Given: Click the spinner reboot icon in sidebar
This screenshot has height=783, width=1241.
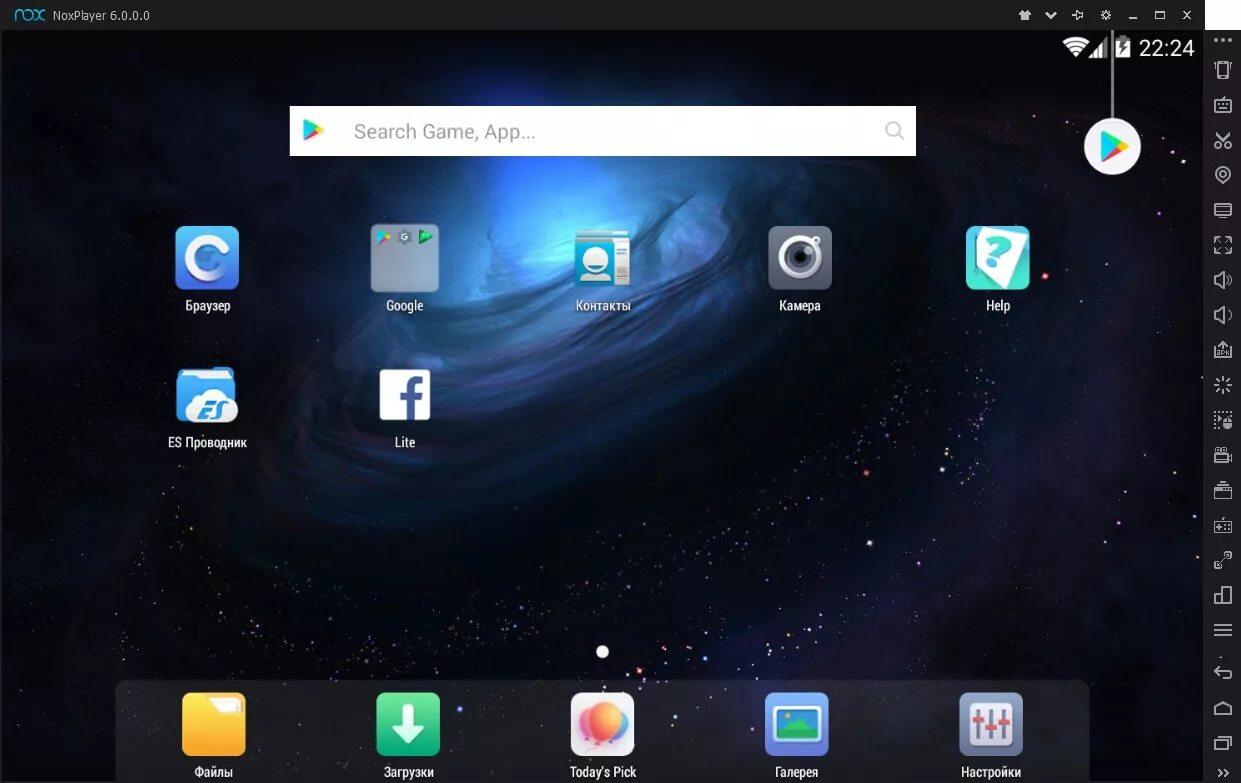Looking at the screenshot, I should coord(1223,385).
